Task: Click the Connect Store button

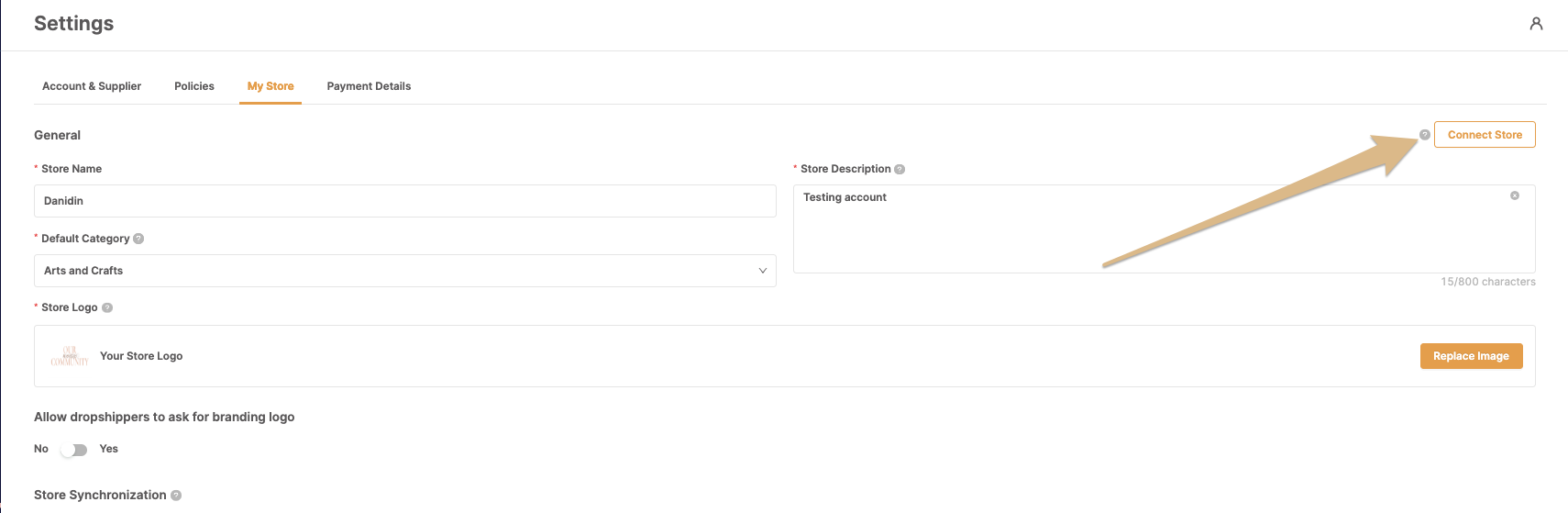Action: point(1485,135)
